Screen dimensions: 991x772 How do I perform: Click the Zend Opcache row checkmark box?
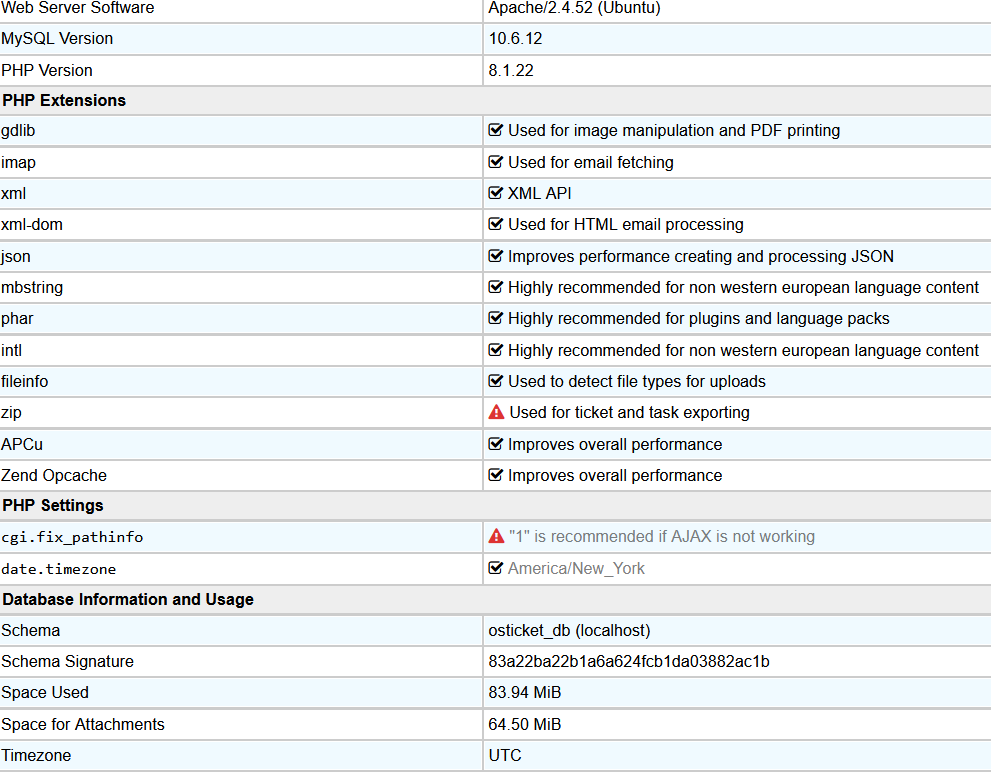tap(495, 475)
